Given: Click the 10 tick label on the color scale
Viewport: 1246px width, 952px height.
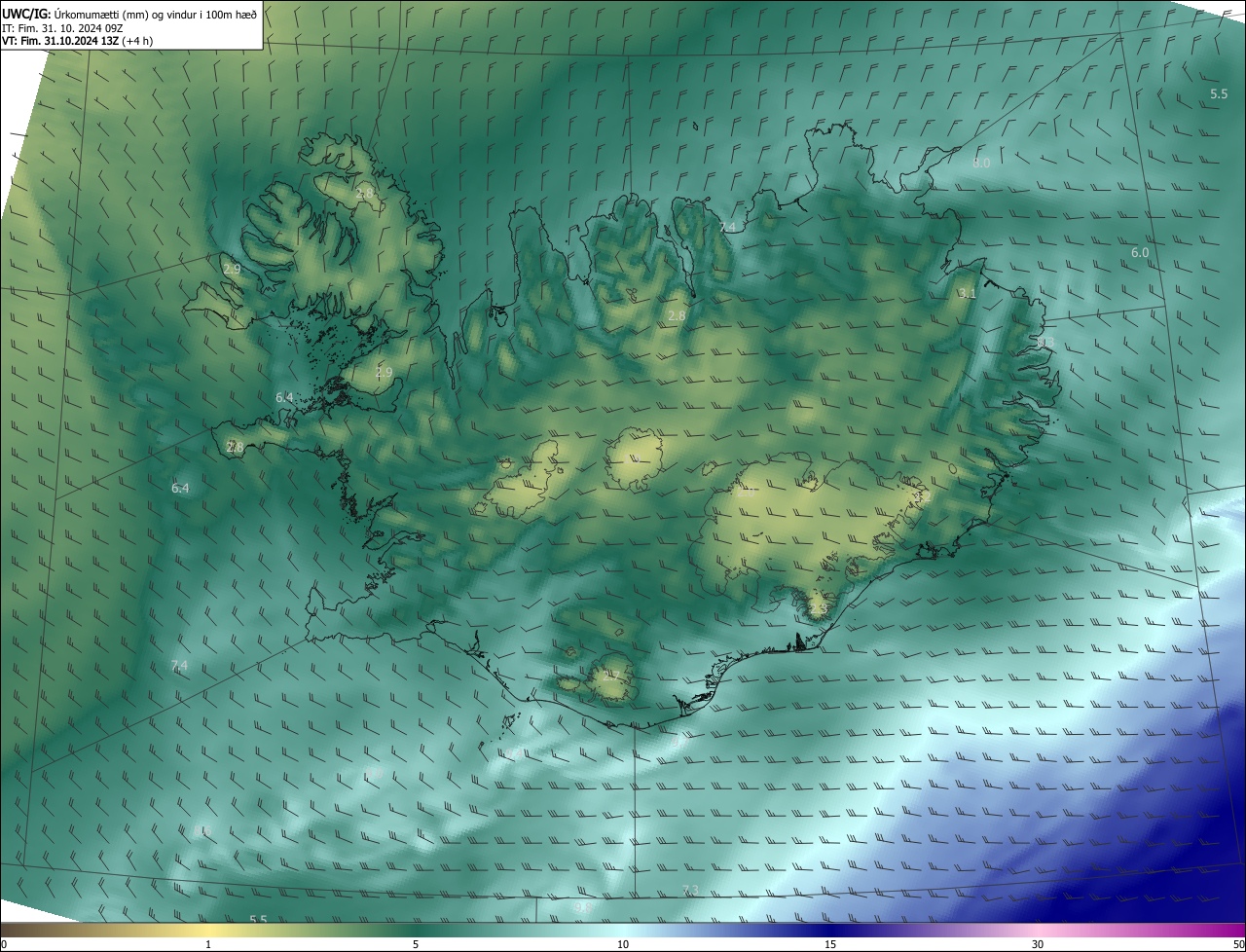Looking at the screenshot, I should click(623, 944).
